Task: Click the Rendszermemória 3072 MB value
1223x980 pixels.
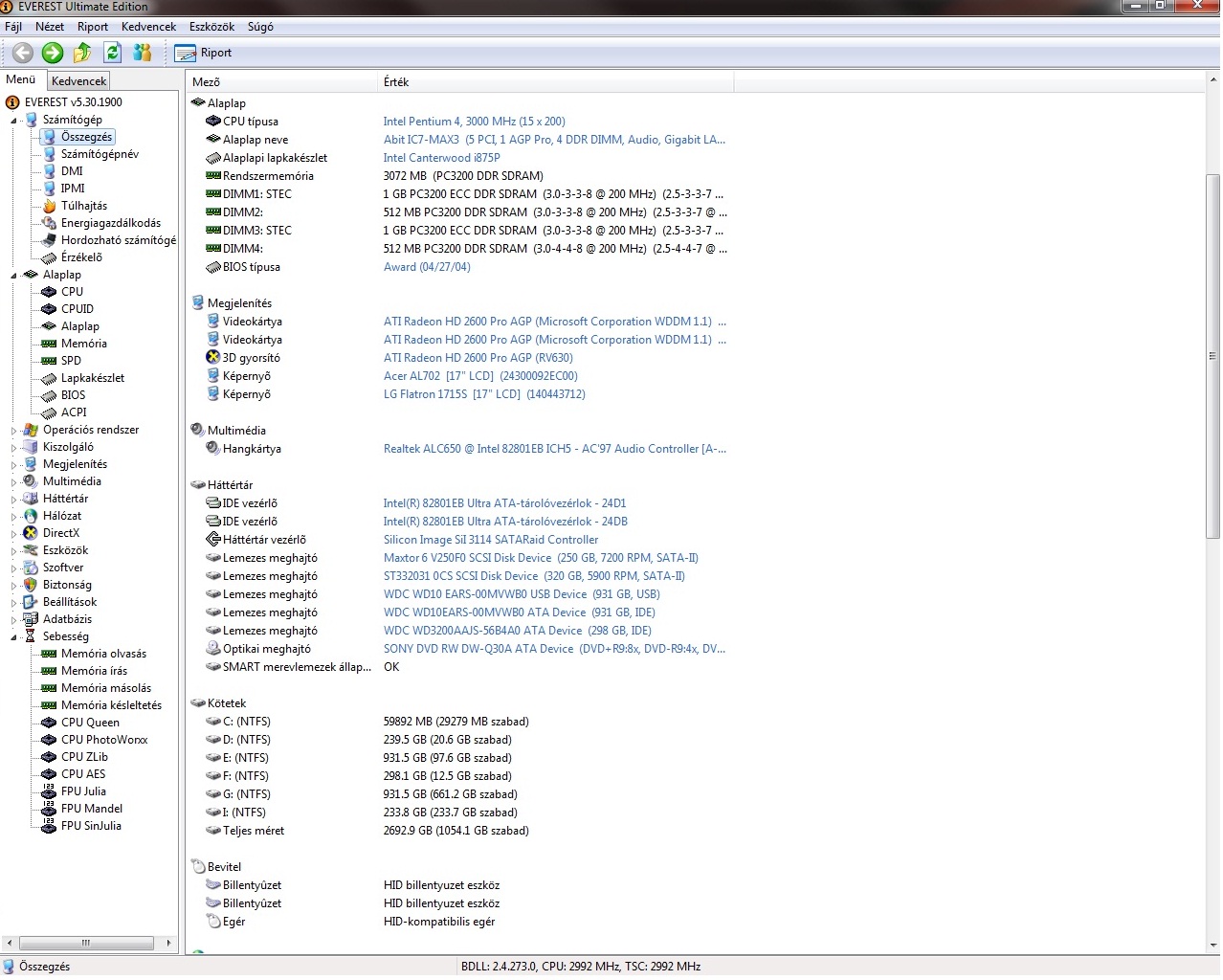Action: (x=463, y=176)
